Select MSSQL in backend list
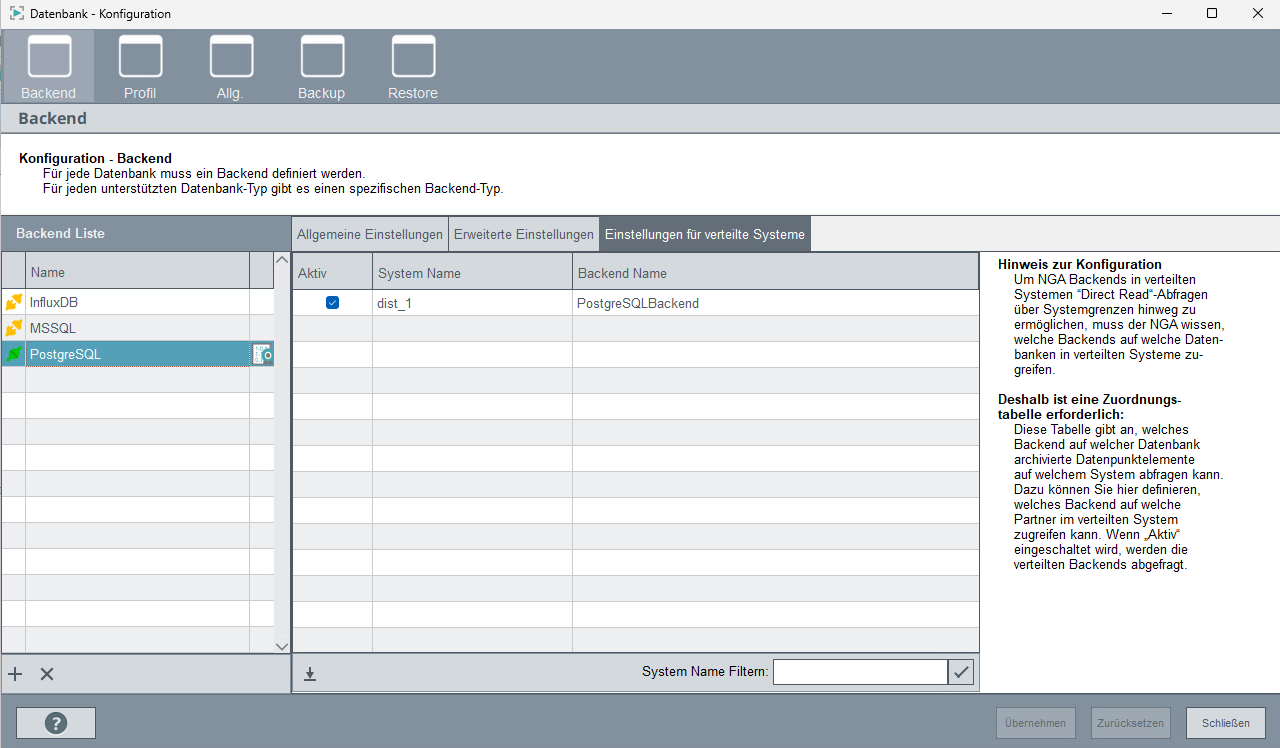1280x748 pixels. click(x=52, y=328)
